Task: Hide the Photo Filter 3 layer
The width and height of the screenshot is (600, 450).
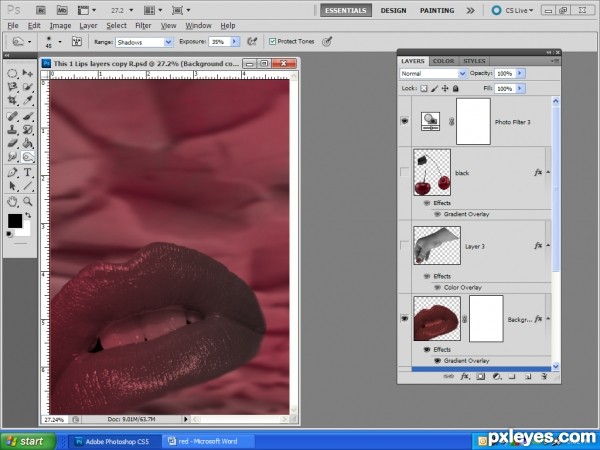Action: coord(404,121)
